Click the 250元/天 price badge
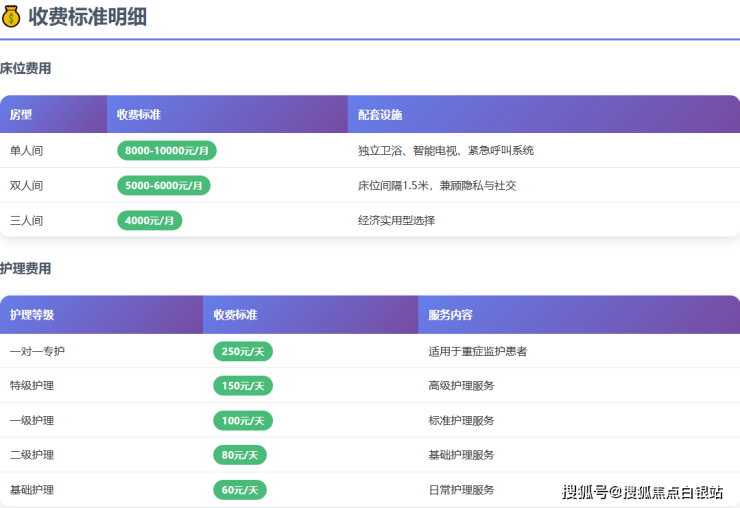 [x=242, y=352]
